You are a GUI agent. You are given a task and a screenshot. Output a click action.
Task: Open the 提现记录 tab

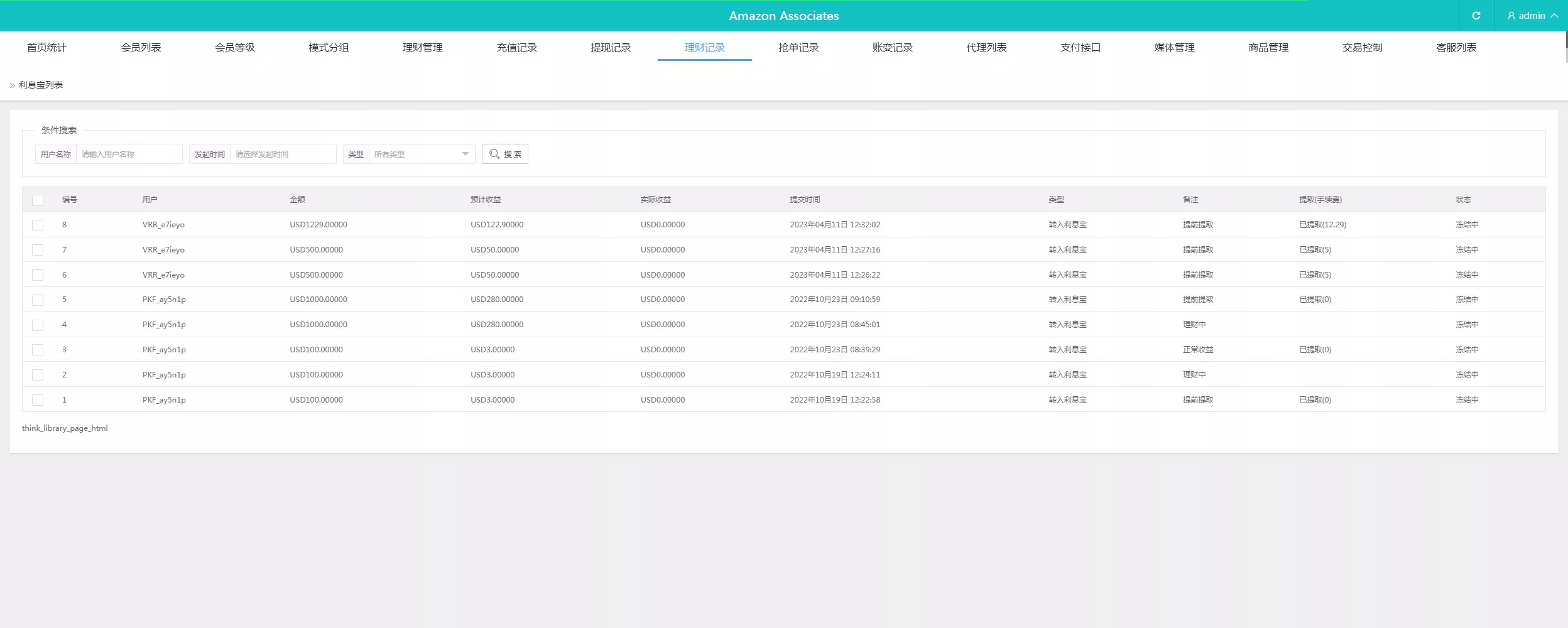coord(611,48)
